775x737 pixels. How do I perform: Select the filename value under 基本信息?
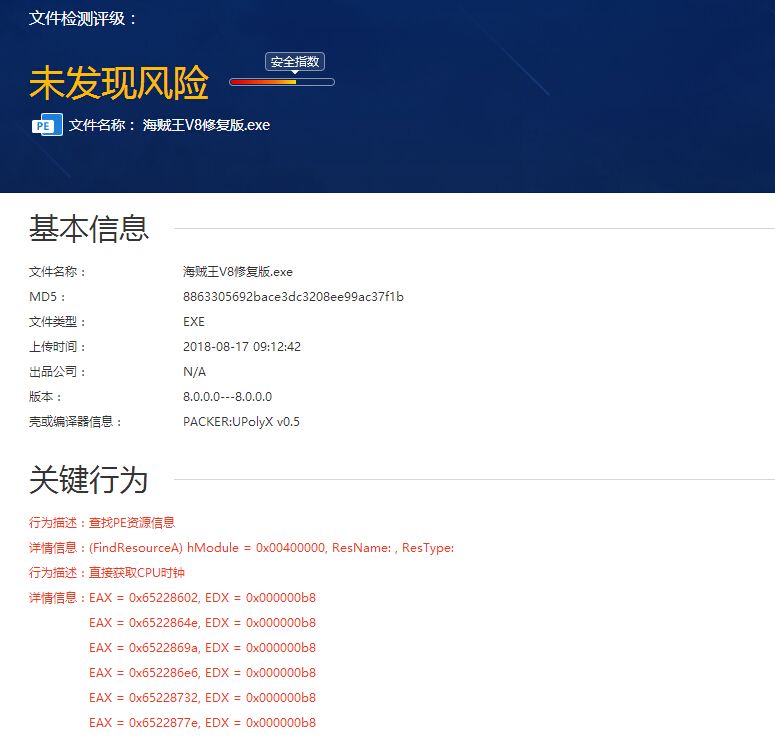tap(238, 272)
